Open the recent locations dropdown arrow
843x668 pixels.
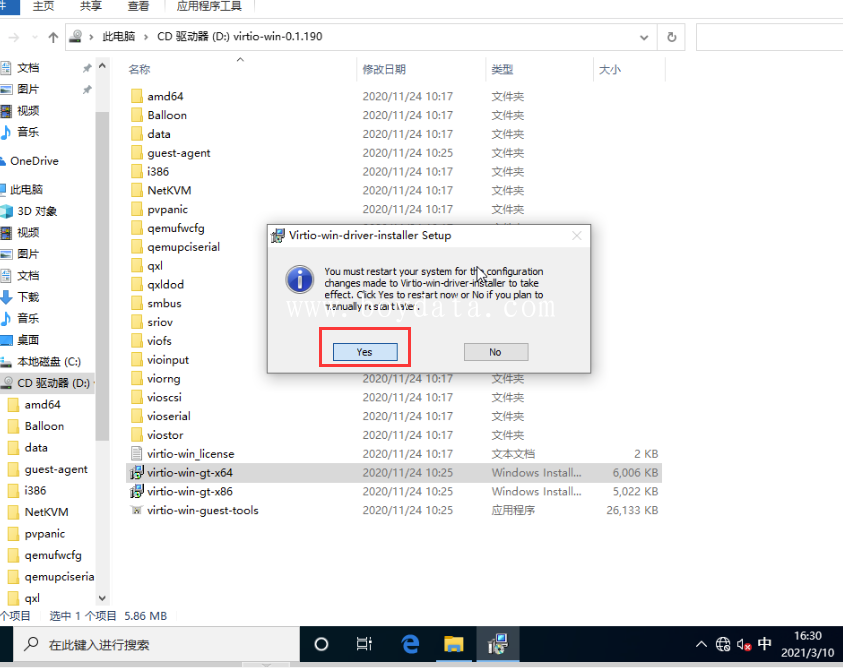point(35,37)
